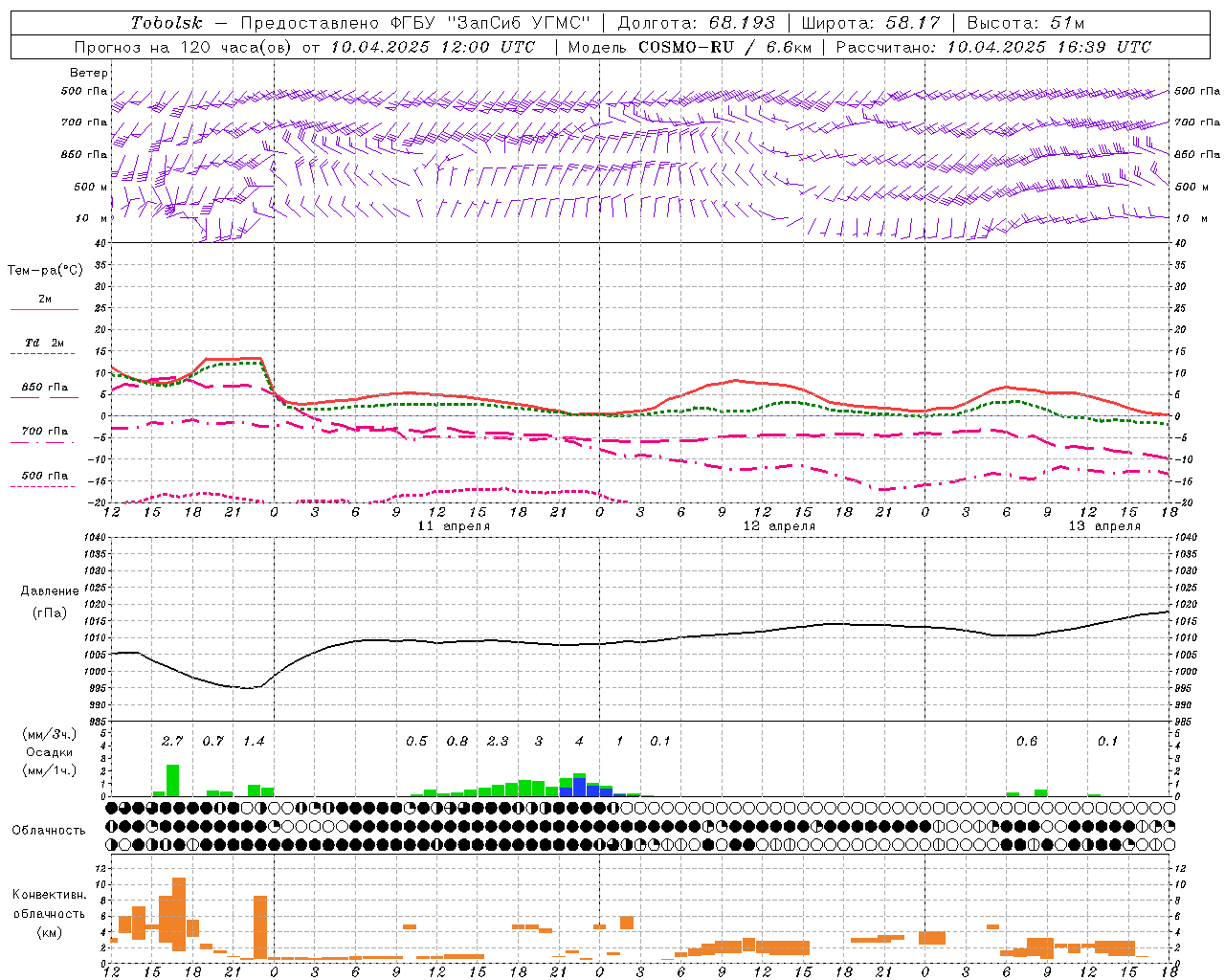Click the 'Давление' pressure label
This screenshot has height=980, width=1225.
[49, 591]
